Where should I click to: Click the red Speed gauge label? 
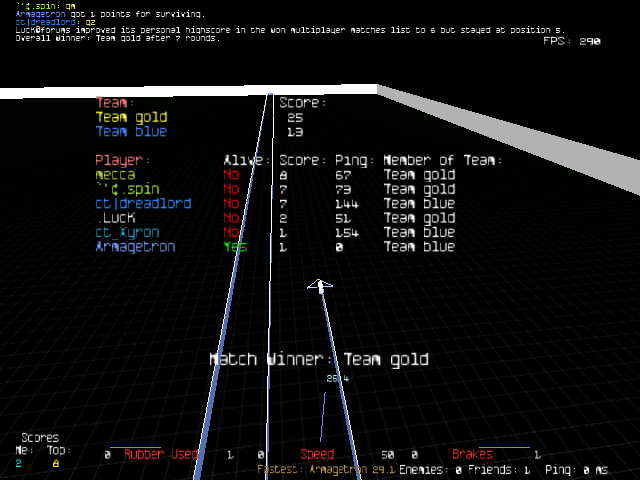point(317,455)
